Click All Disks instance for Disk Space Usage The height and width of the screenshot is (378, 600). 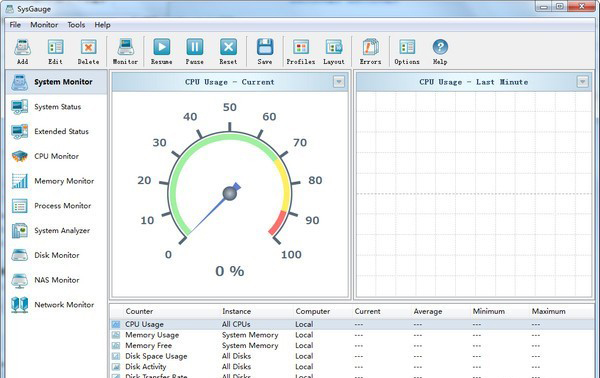click(x=236, y=356)
